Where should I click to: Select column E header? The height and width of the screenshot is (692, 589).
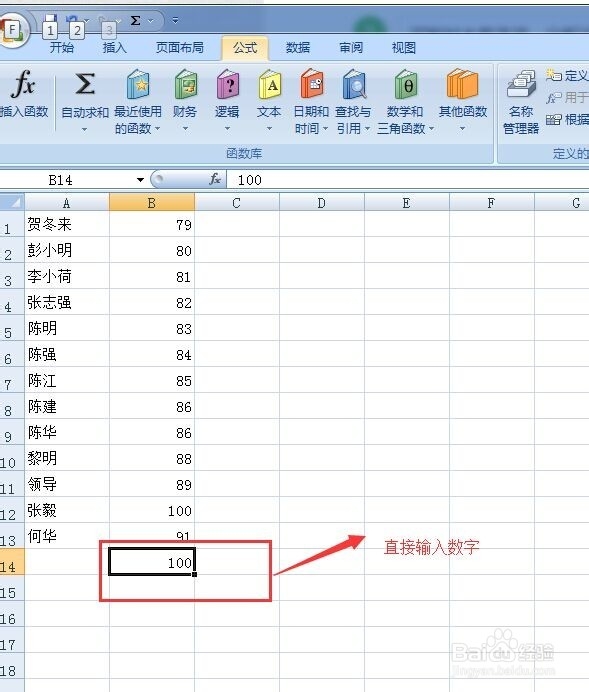(406, 203)
